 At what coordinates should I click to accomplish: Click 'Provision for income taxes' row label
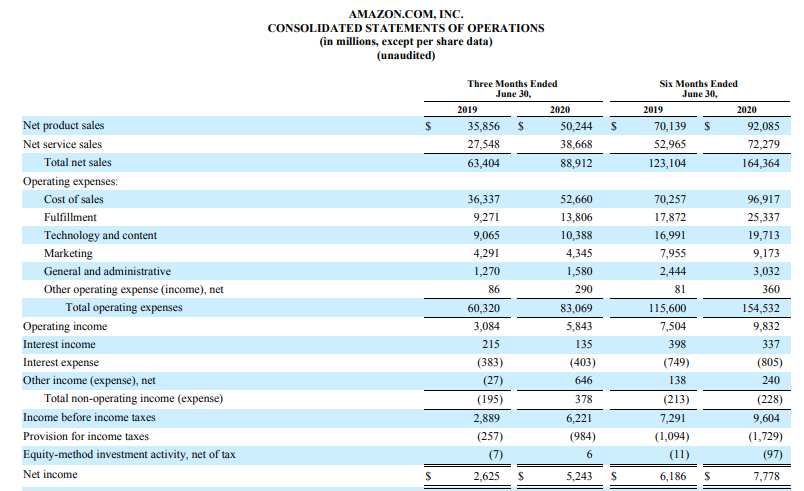[86, 436]
